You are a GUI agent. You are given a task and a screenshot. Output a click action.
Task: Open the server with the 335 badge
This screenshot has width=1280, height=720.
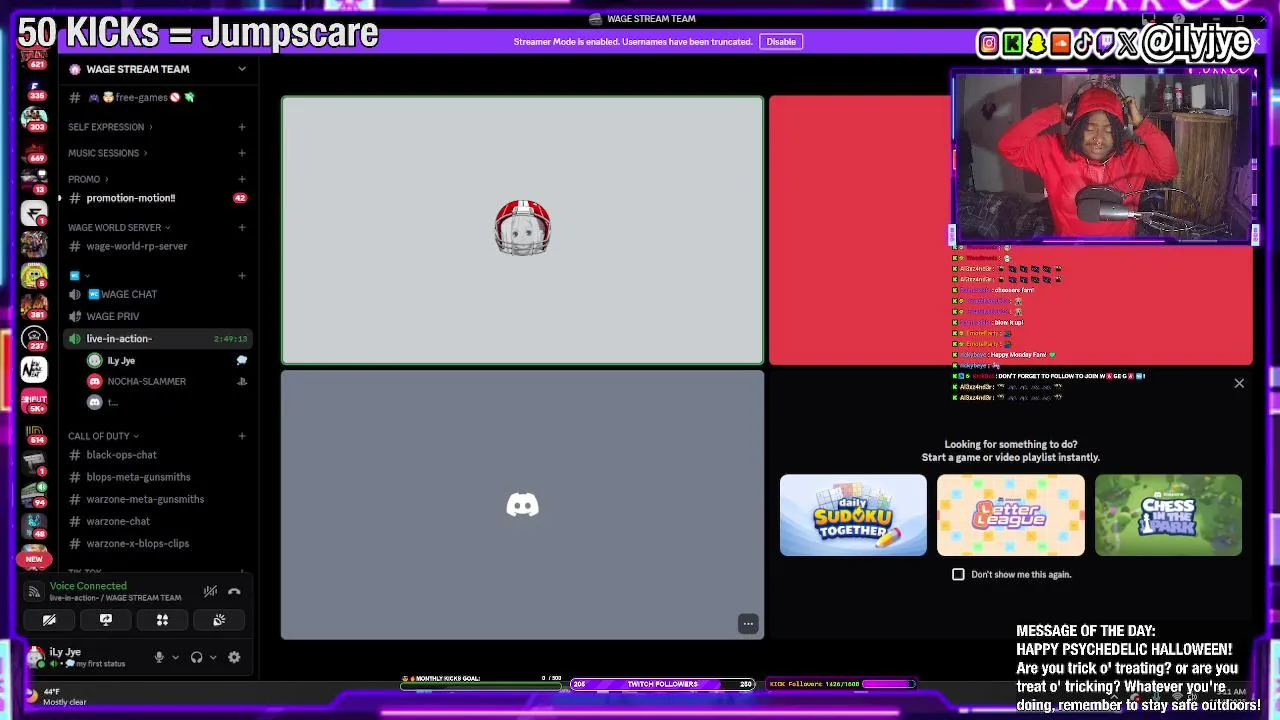point(34,88)
